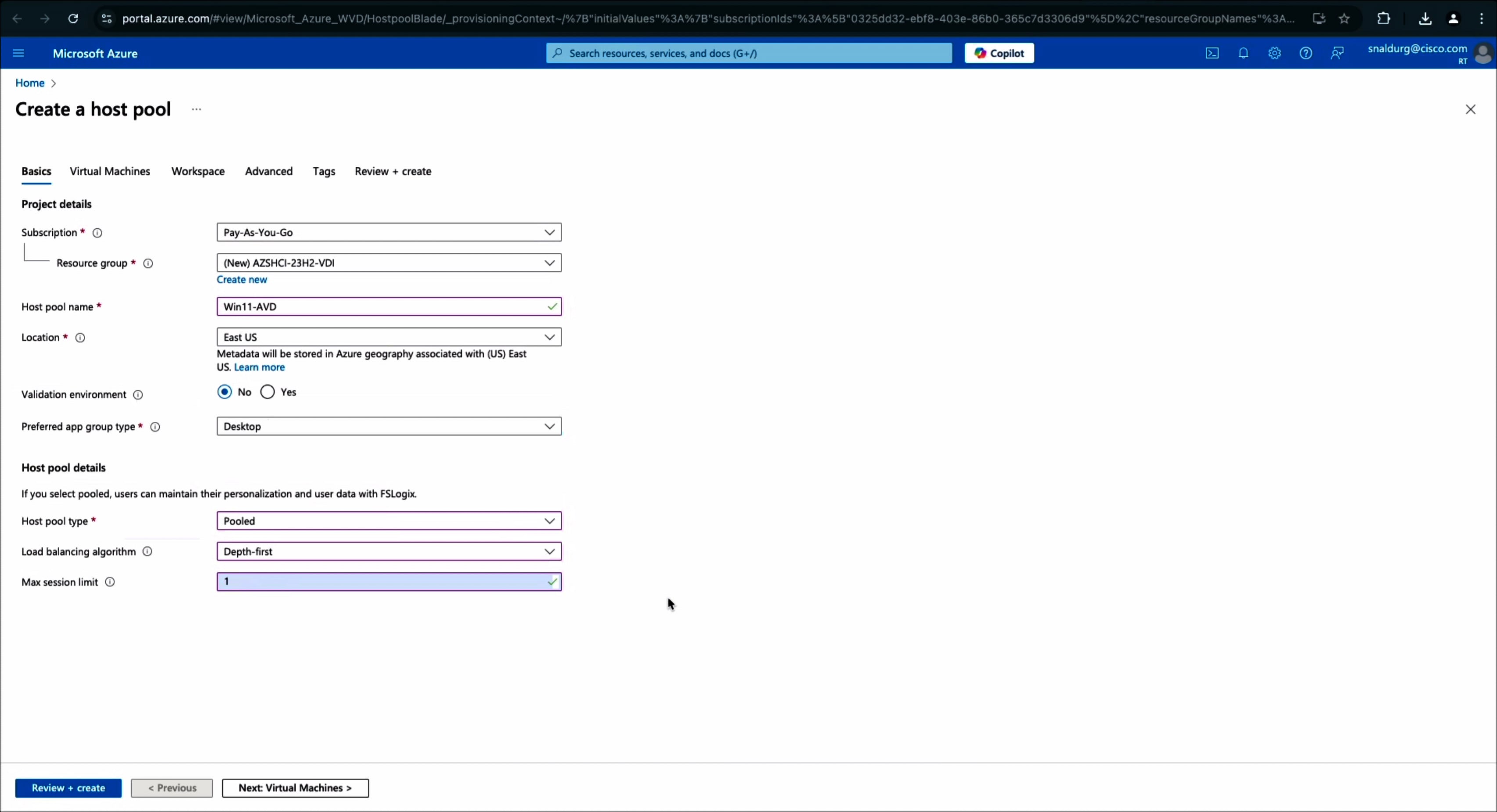Click the site information icon in the address bar
Image resolution: width=1497 pixels, height=812 pixels.
click(106, 18)
